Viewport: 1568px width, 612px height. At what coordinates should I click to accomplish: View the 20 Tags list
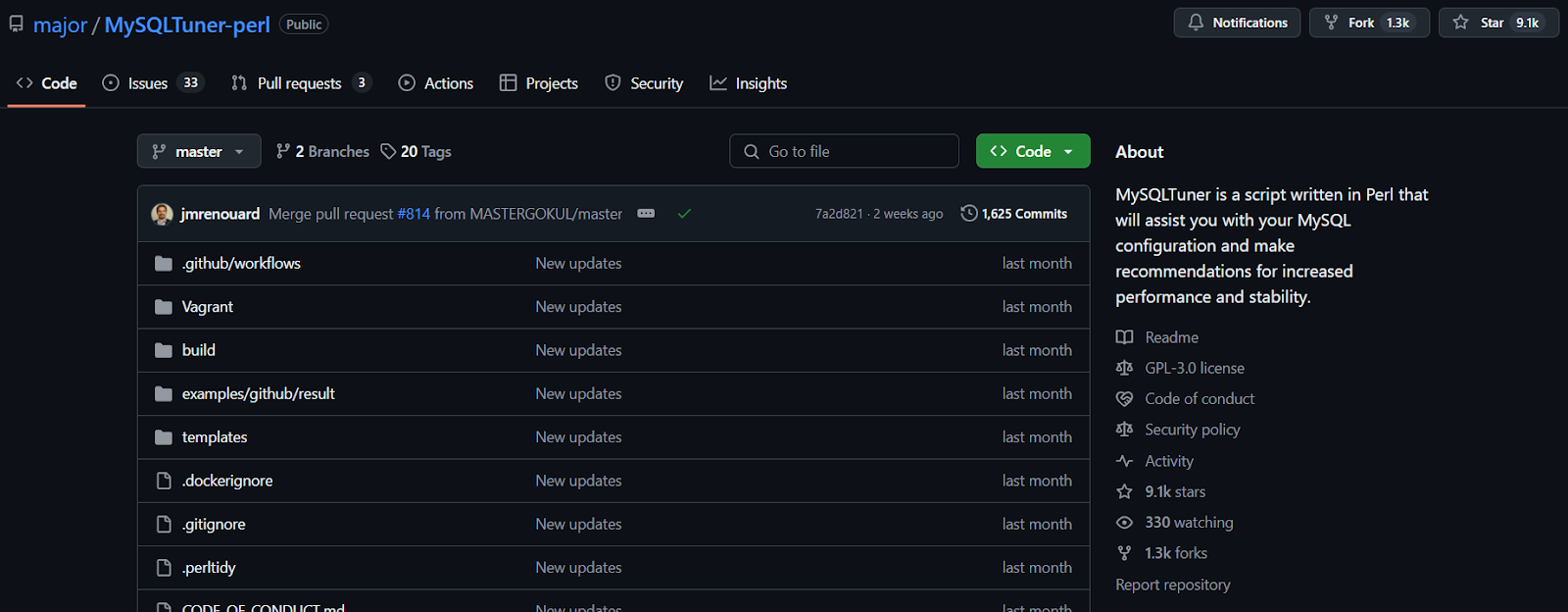[416, 152]
